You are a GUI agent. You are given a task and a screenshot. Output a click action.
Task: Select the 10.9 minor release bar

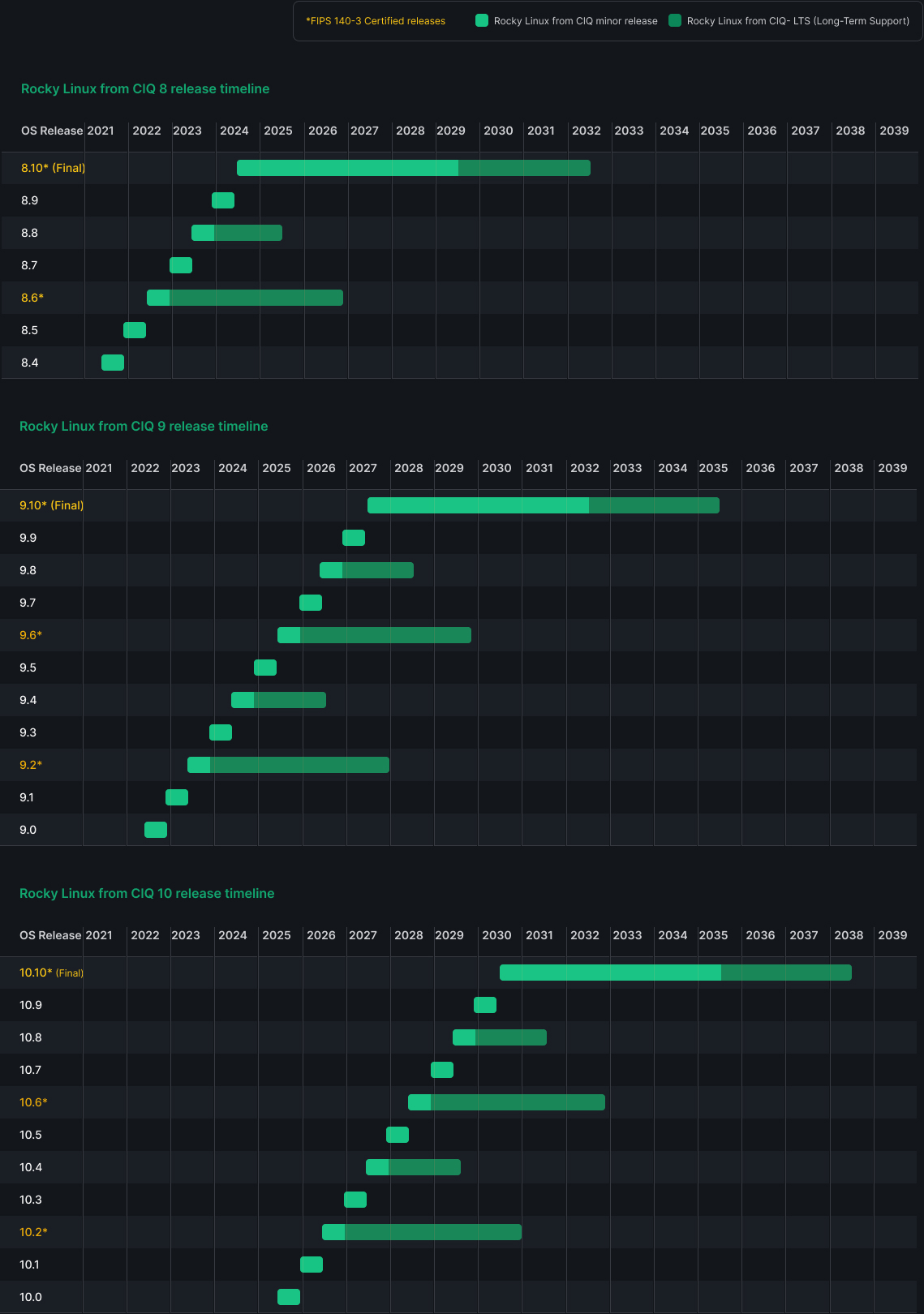click(x=485, y=1005)
